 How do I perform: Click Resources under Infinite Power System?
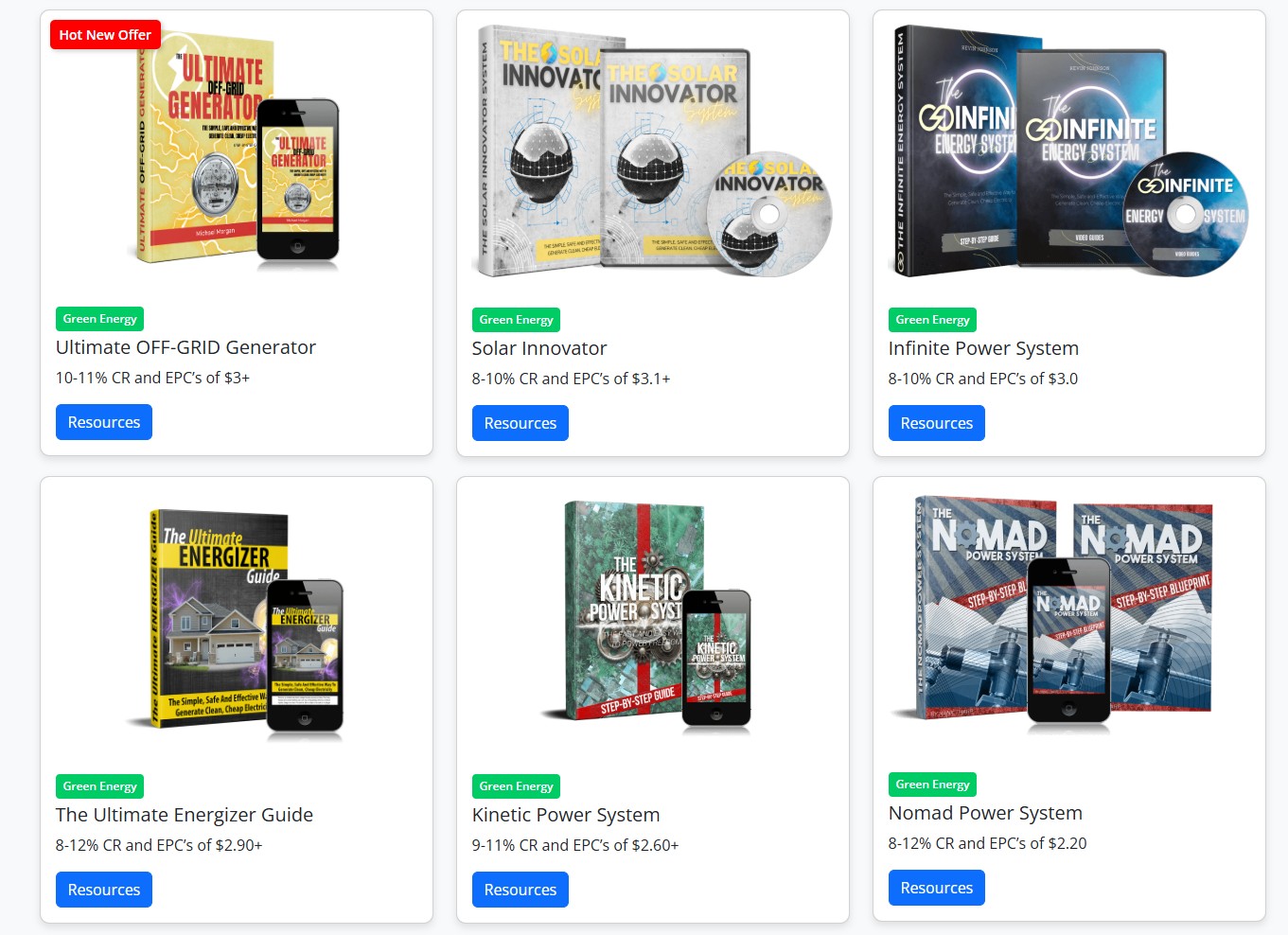937,423
